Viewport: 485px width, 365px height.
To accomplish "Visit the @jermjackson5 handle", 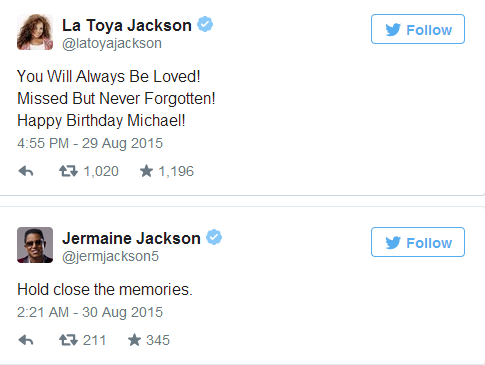I will pyautogui.click(x=110, y=257).
